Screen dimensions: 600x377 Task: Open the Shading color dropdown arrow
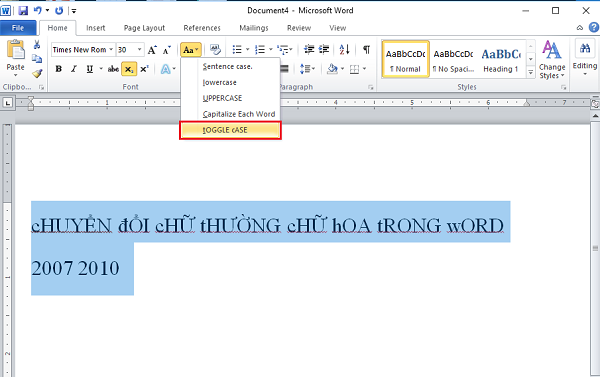[x=342, y=69]
